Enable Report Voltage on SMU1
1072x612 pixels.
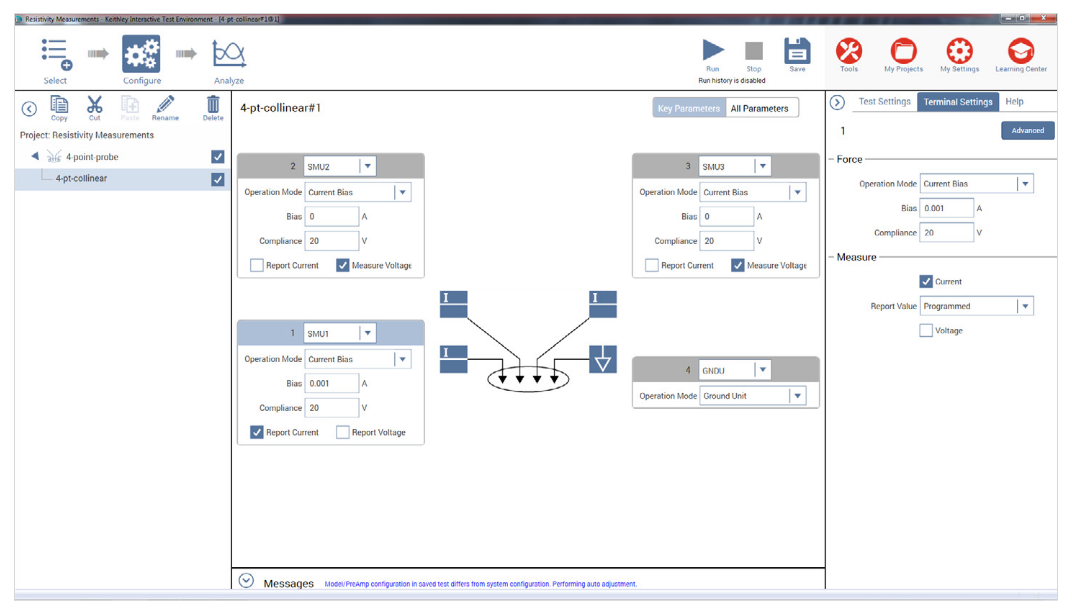point(341,431)
